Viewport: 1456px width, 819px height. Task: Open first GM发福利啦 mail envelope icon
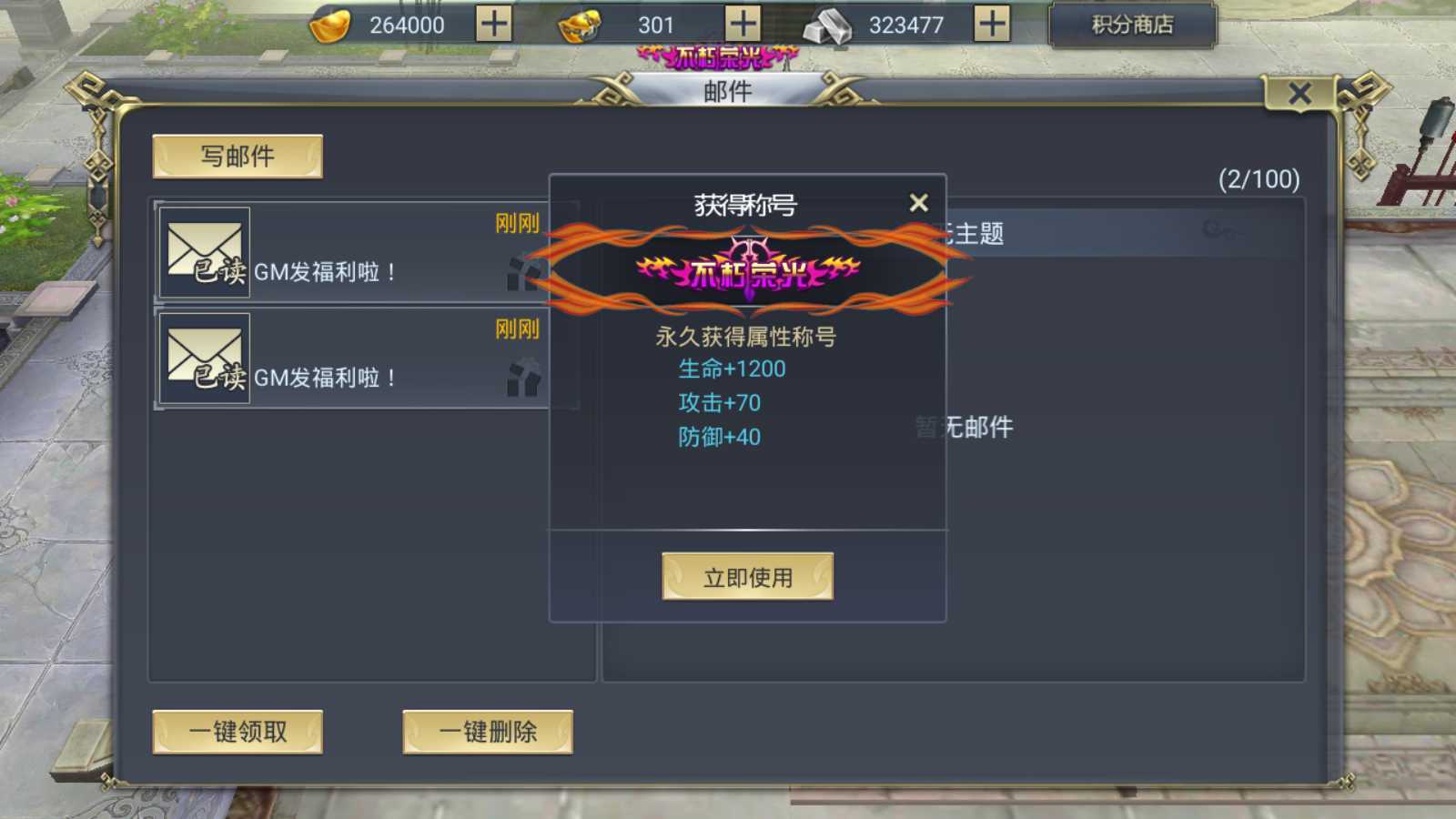(205, 252)
